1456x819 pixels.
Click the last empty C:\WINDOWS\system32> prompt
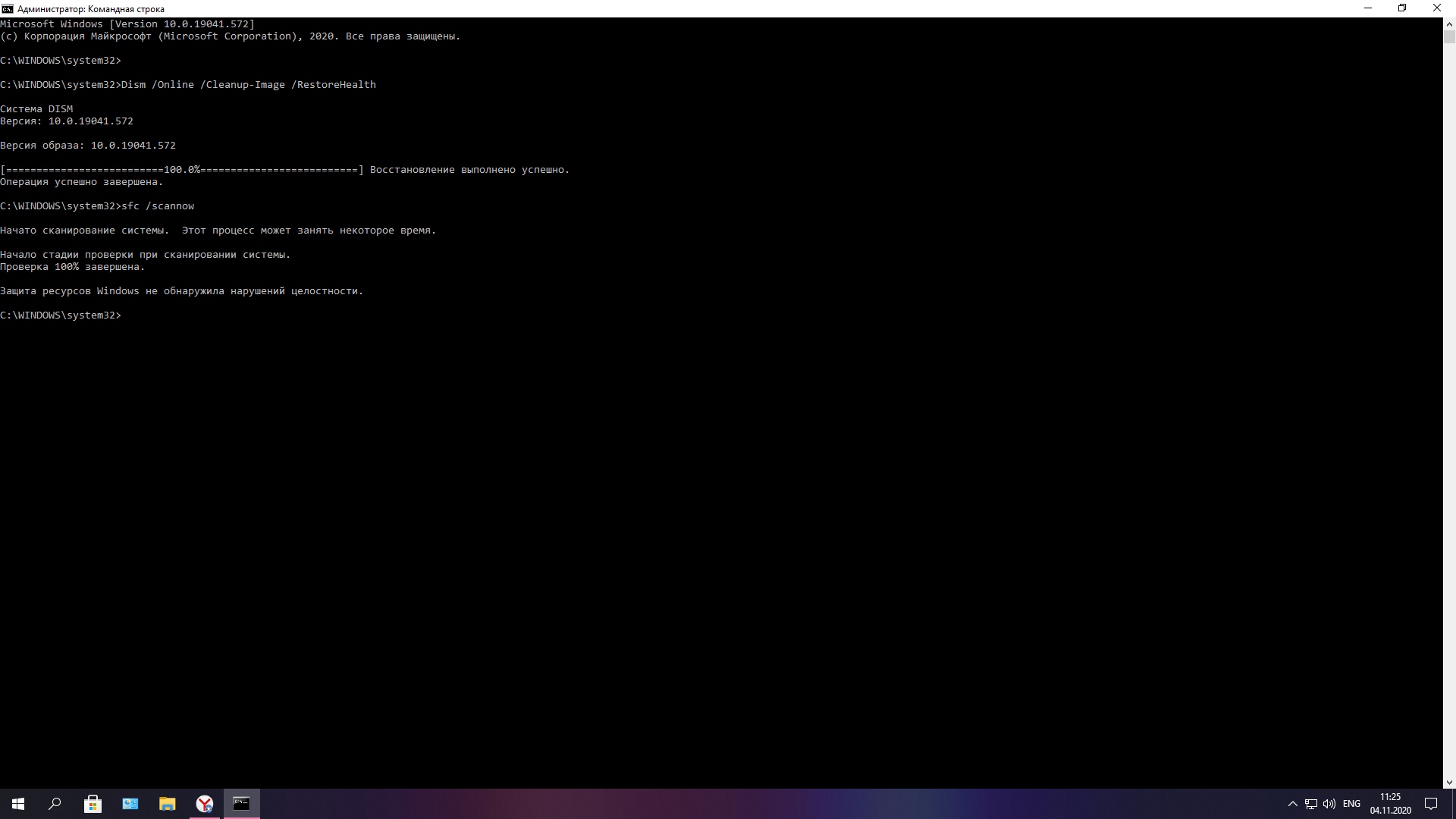[61, 315]
